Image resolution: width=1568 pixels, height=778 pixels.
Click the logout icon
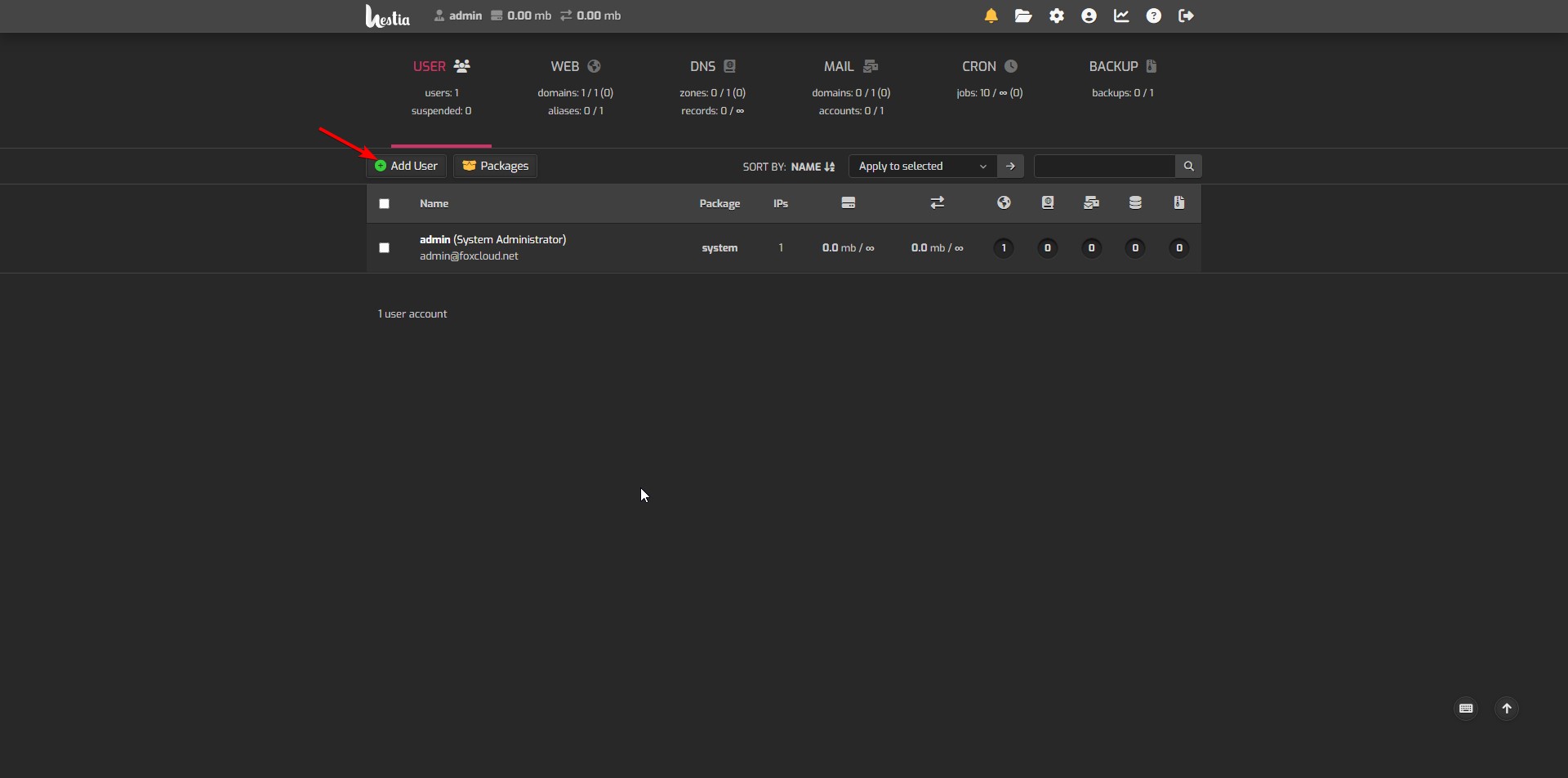pos(1186,16)
